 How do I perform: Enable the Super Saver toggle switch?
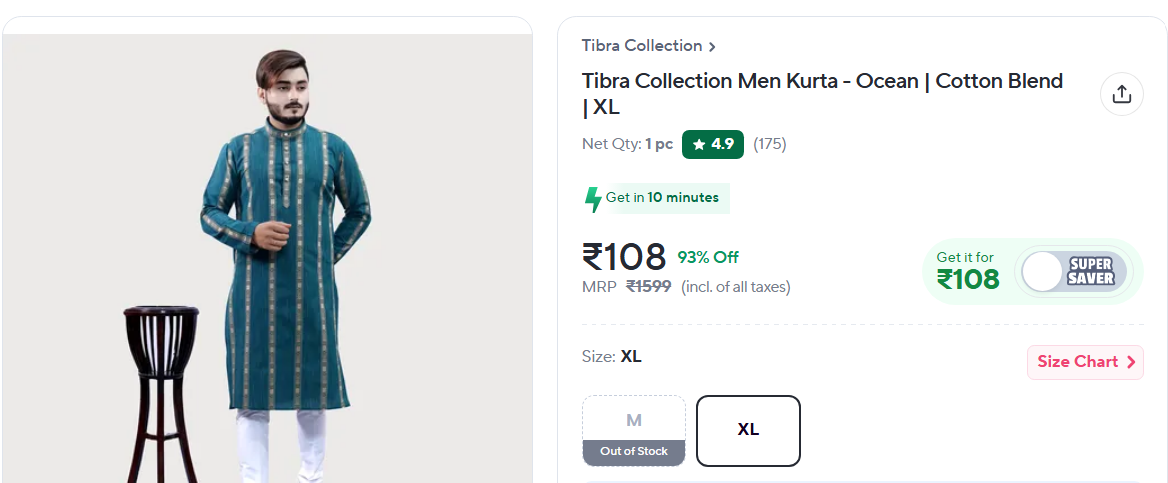point(1073,271)
